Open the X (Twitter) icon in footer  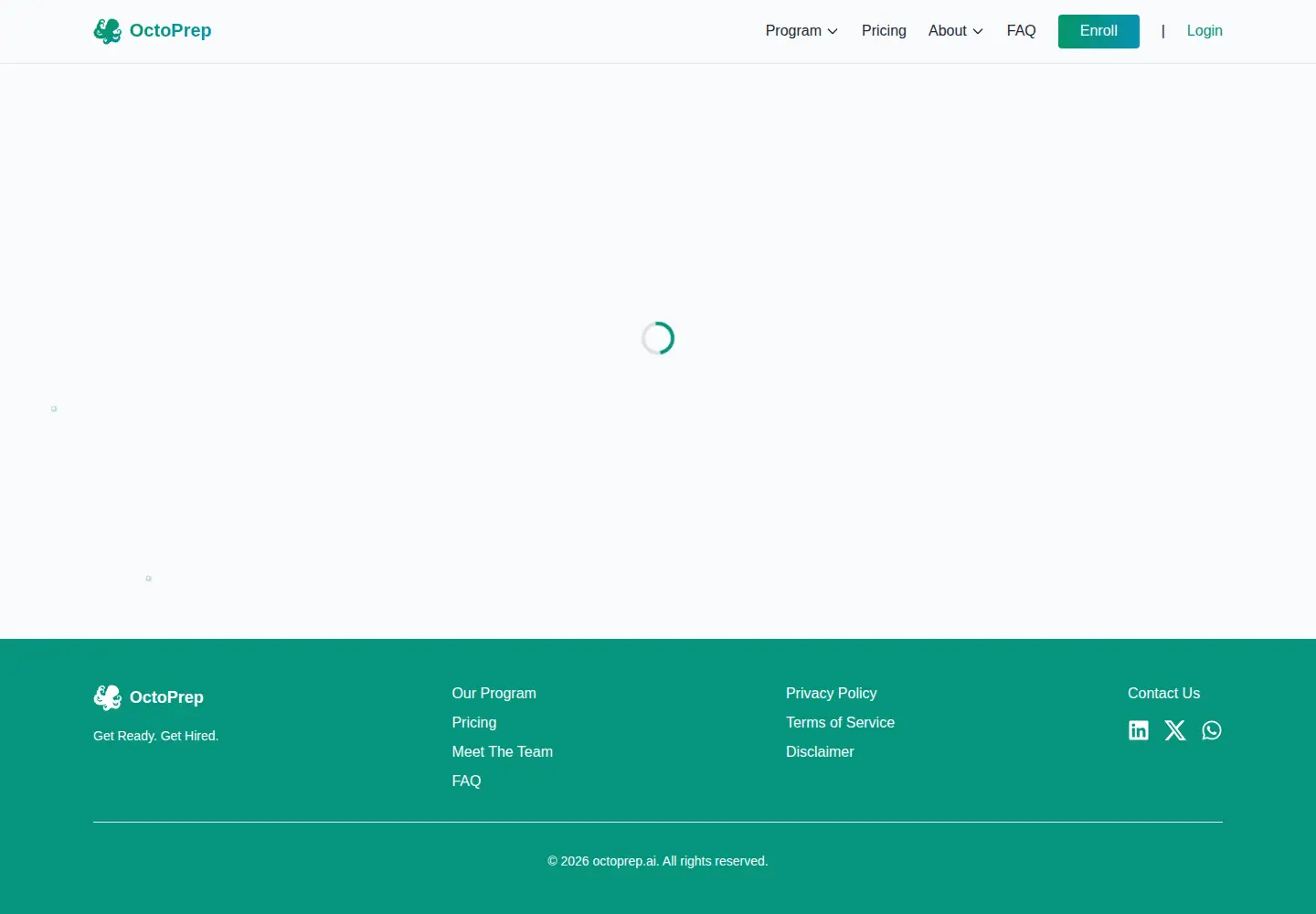(x=1175, y=730)
